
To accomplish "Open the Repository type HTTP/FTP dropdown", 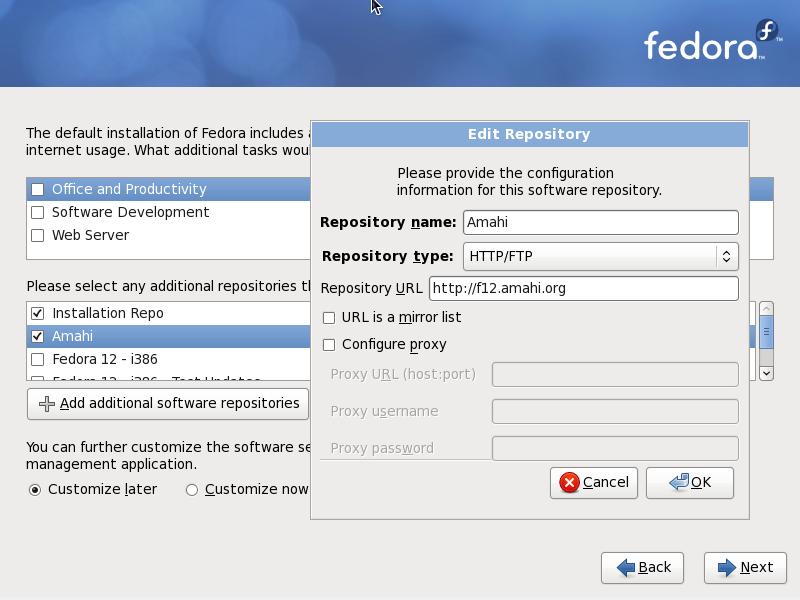I will click(601, 256).
